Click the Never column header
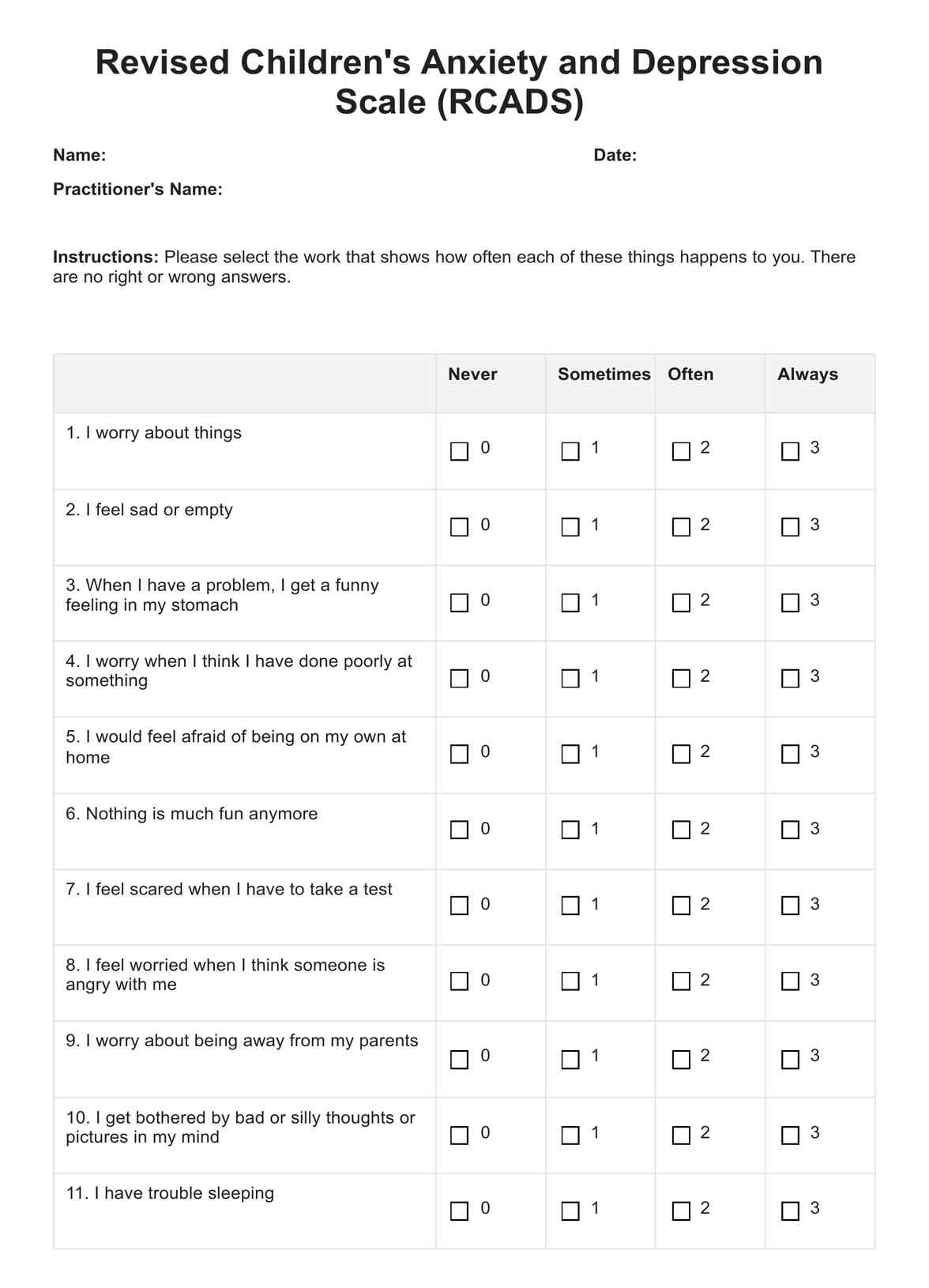Viewport: 929px width, 1288px height. point(472,375)
